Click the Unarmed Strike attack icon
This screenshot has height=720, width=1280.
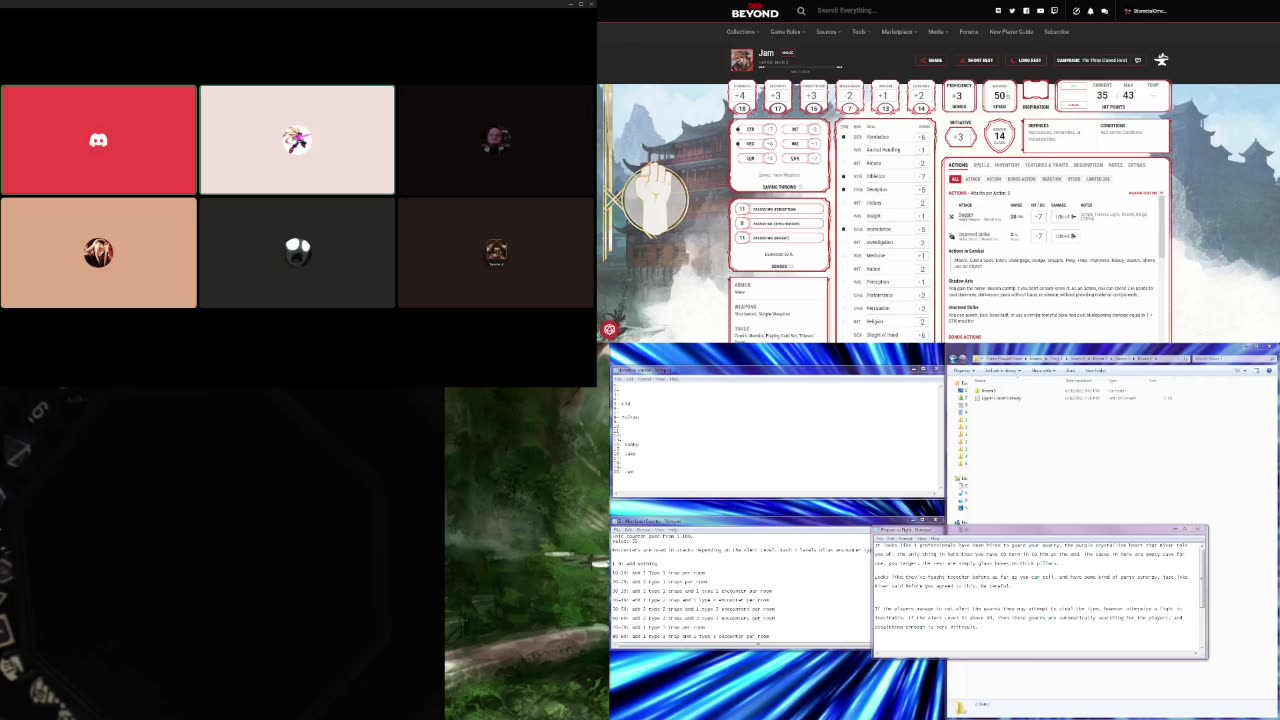(x=952, y=236)
